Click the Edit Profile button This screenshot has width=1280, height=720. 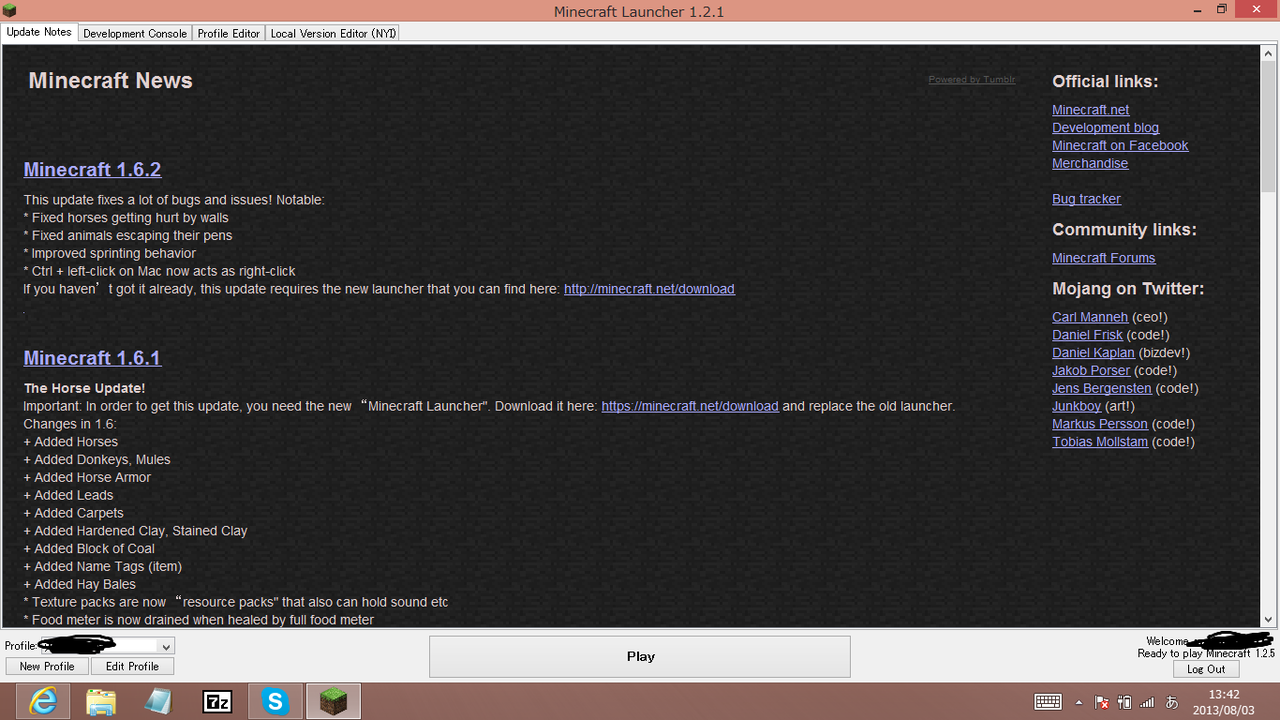(x=133, y=666)
